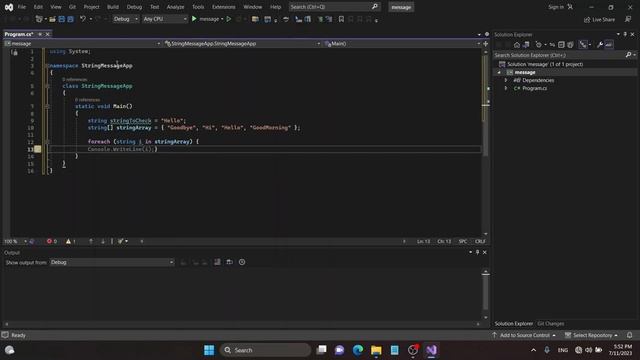640x360 pixels.
Task: Open Windows Start menu on taskbar
Action: point(209,350)
